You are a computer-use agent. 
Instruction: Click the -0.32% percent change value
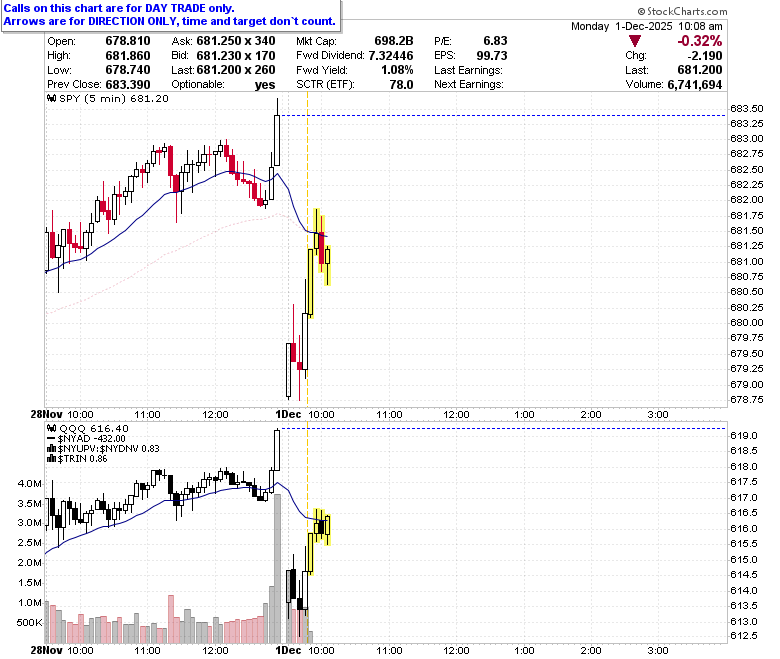tap(699, 41)
